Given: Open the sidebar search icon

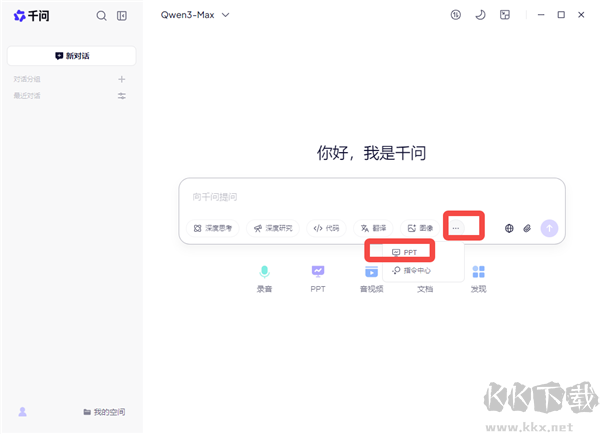Looking at the screenshot, I should [x=101, y=16].
